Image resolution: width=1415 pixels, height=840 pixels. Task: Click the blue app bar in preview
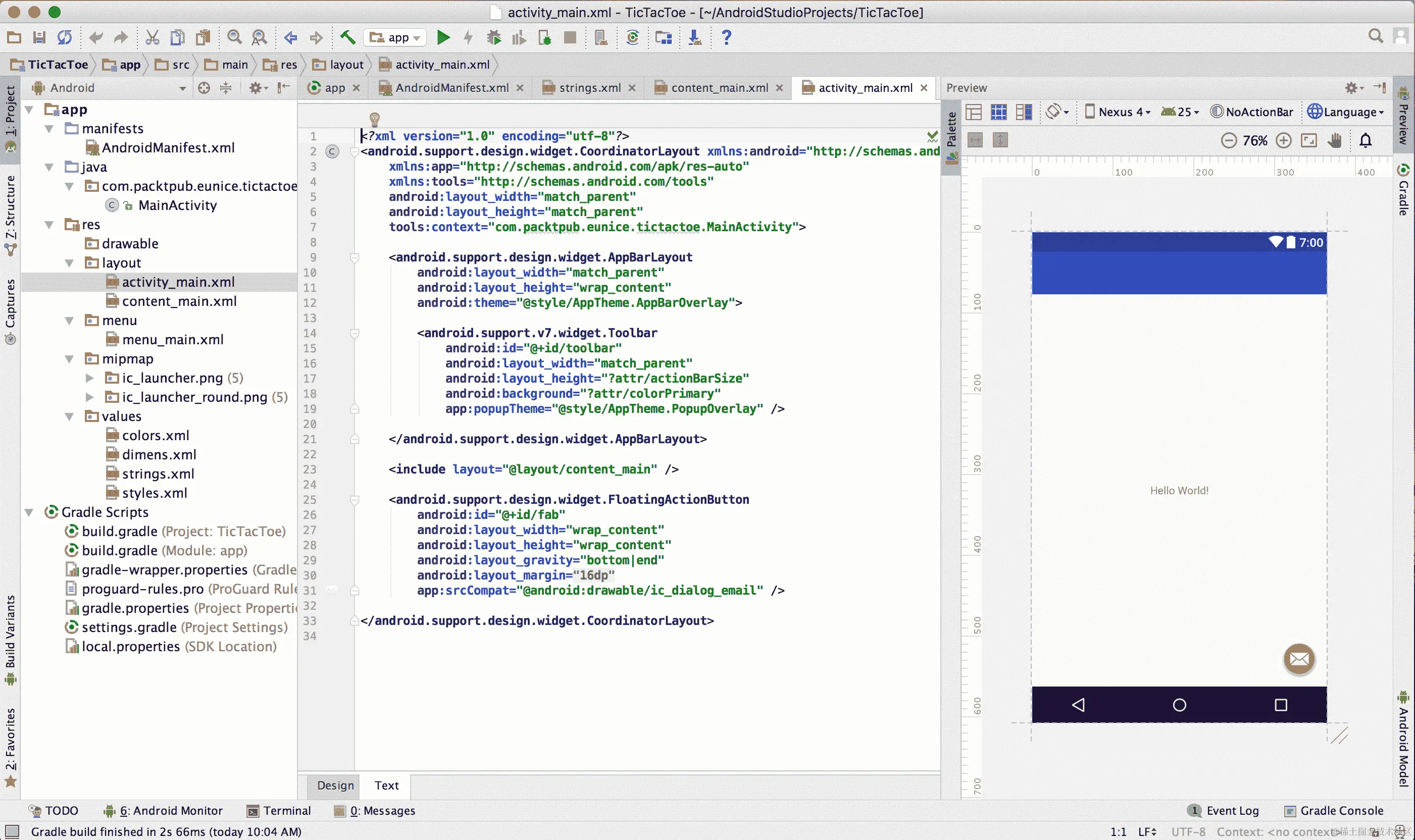point(1178,273)
